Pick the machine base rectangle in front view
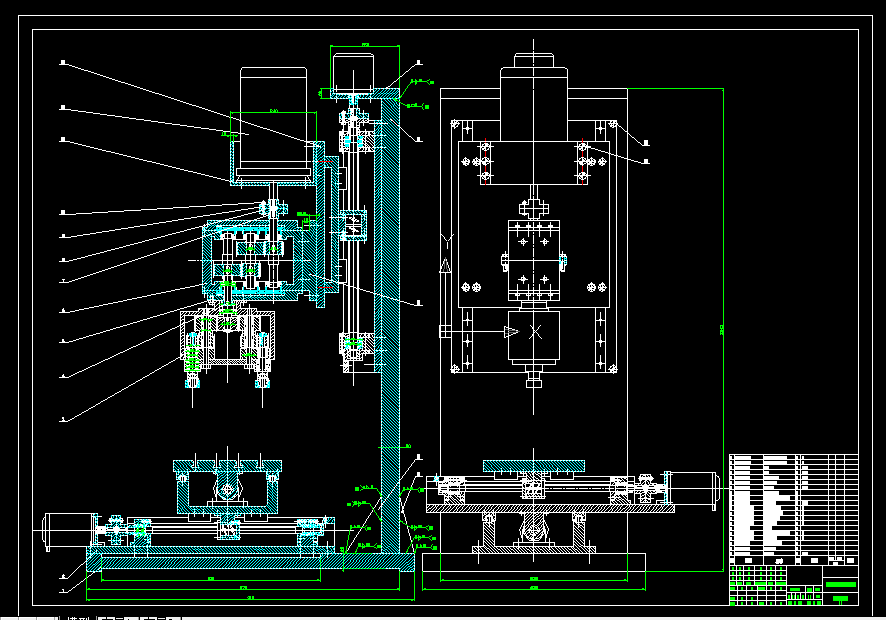 534,562
